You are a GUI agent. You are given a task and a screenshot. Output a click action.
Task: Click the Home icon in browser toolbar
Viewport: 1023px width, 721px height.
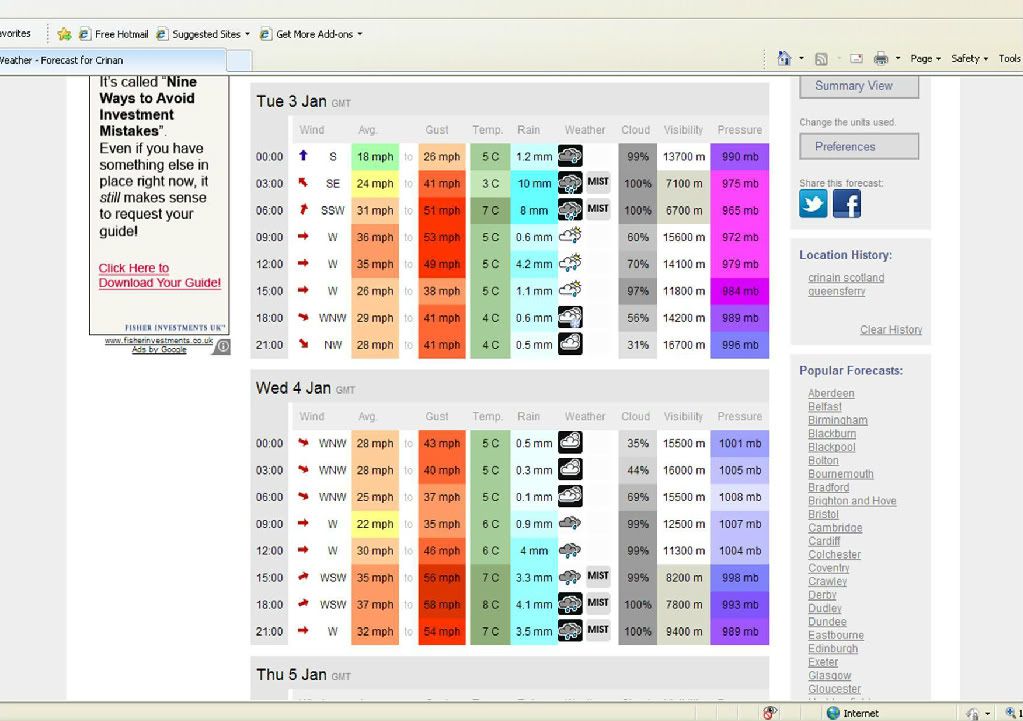[785, 59]
